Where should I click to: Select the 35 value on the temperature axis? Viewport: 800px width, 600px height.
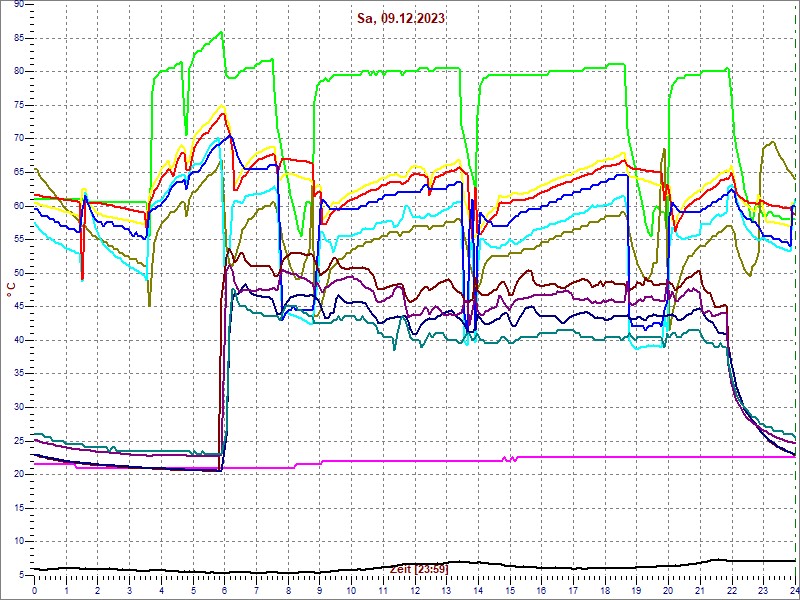(20, 374)
